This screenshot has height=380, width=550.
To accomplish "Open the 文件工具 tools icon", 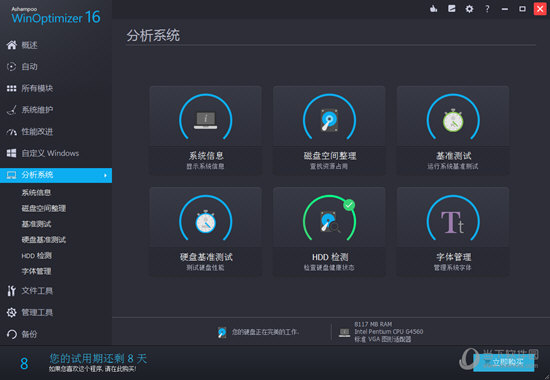I will tap(12, 291).
